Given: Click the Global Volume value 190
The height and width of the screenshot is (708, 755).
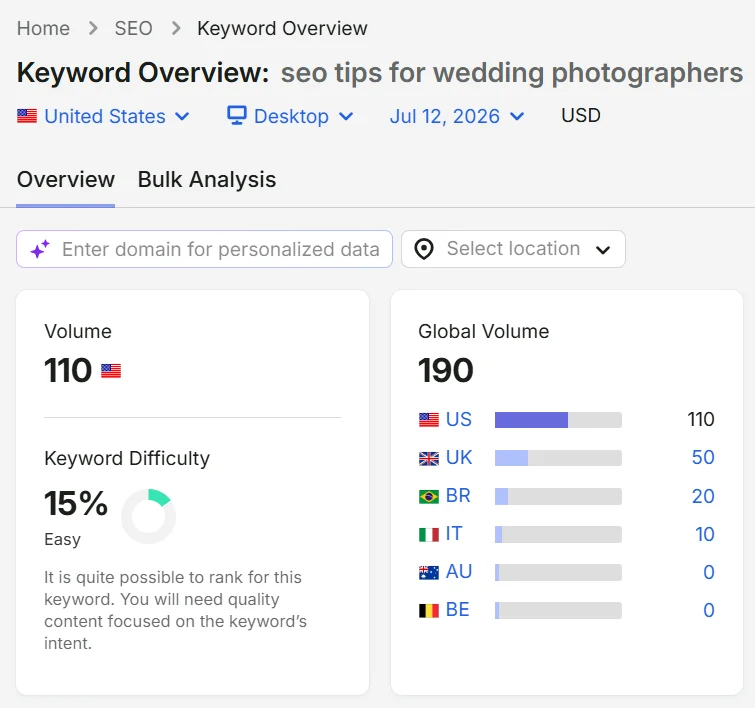Looking at the screenshot, I should 446,370.
